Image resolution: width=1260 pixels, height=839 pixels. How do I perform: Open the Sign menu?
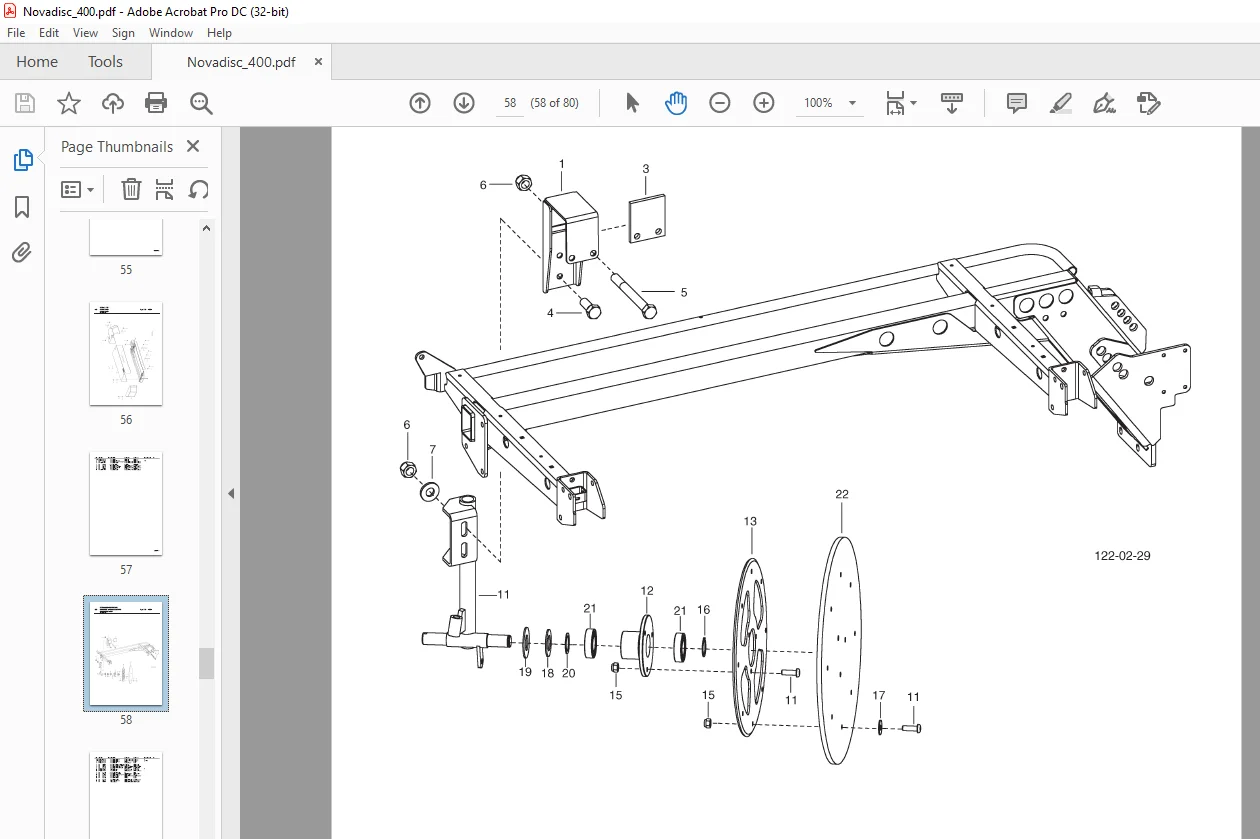pos(123,33)
